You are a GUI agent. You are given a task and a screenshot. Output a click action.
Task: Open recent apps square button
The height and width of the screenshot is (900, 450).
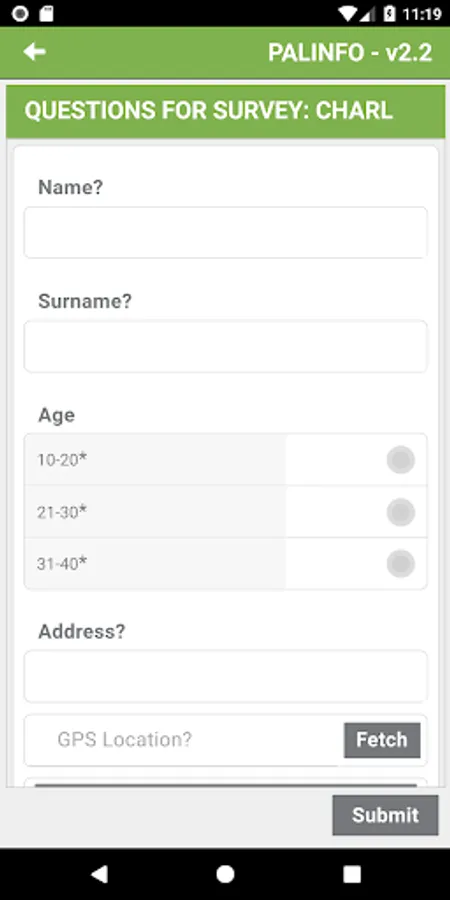(x=351, y=874)
